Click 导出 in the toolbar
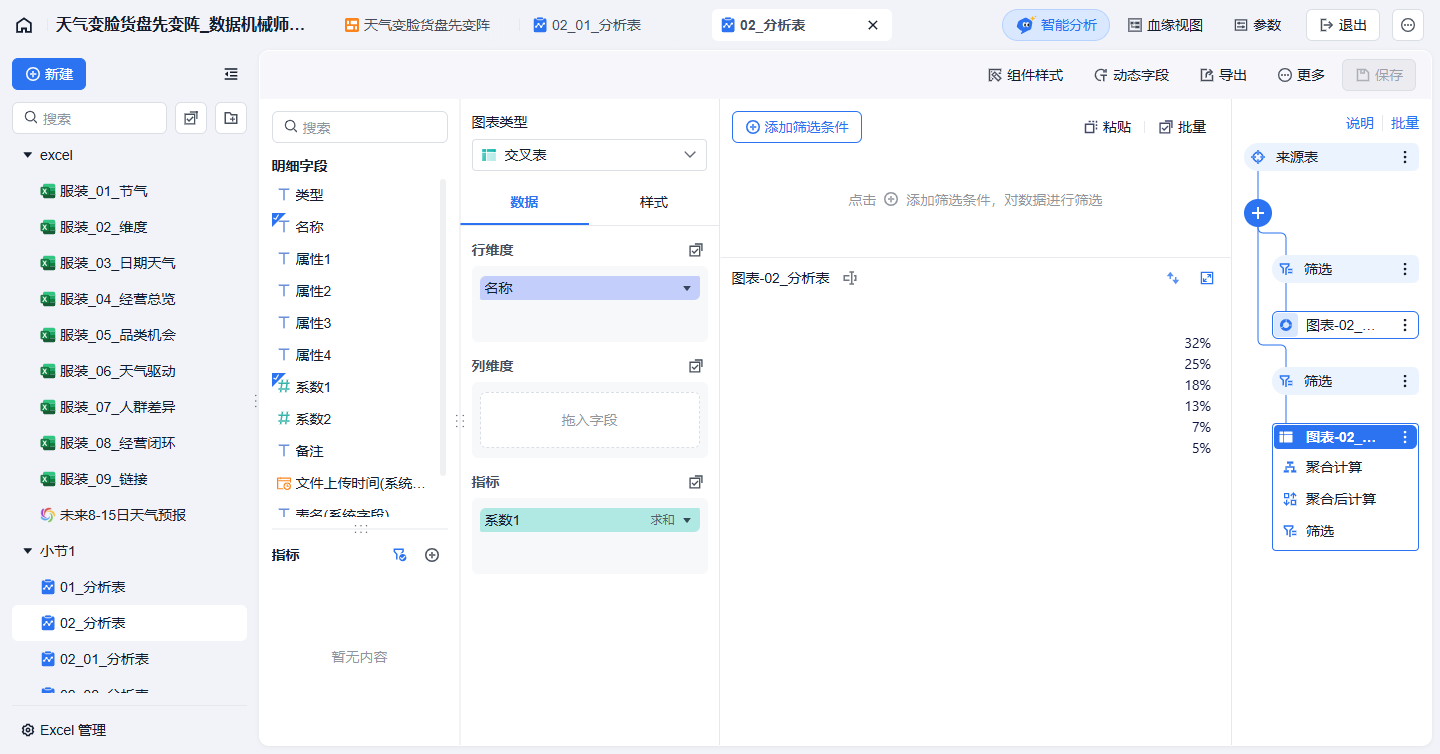The height and width of the screenshot is (754, 1440). 1223,75
